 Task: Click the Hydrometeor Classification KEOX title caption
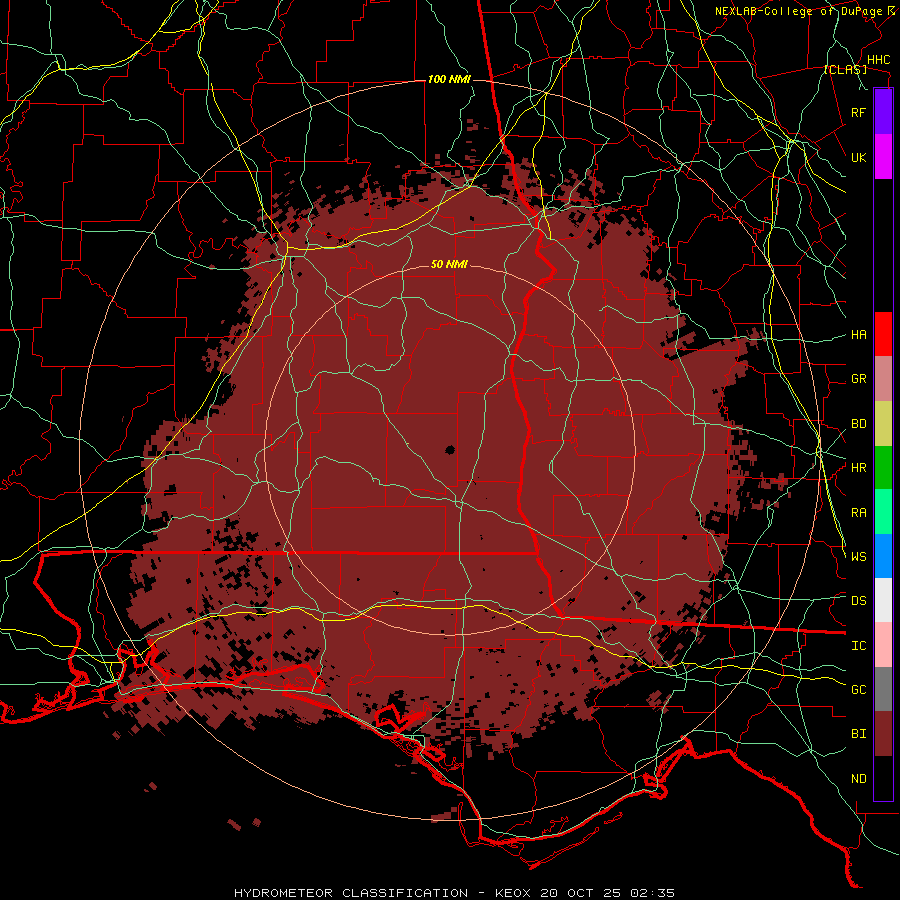[x=454, y=893]
